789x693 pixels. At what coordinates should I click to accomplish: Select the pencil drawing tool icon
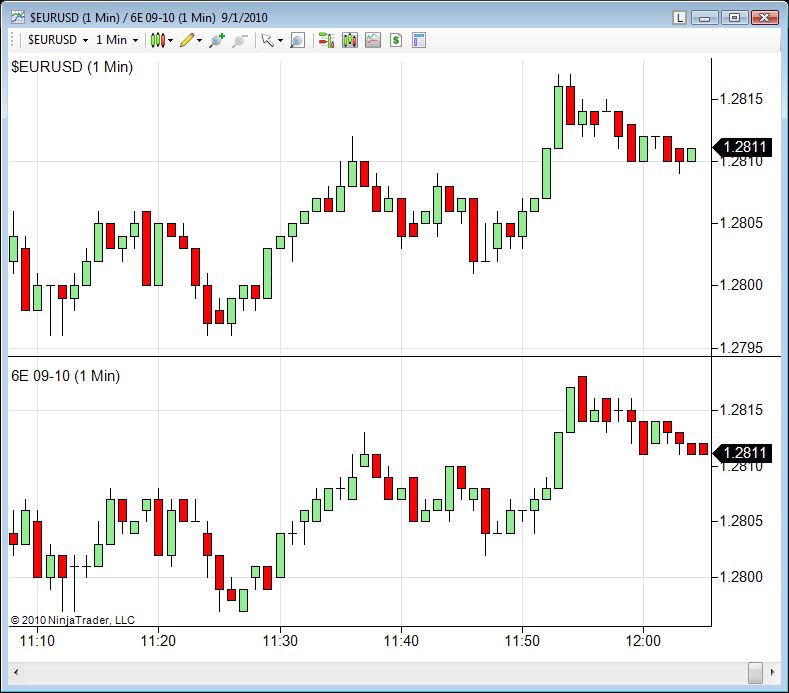pos(187,40)
